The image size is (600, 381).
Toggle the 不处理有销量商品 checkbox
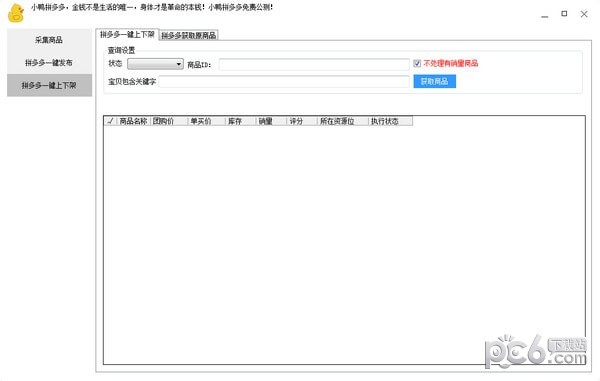417,64
